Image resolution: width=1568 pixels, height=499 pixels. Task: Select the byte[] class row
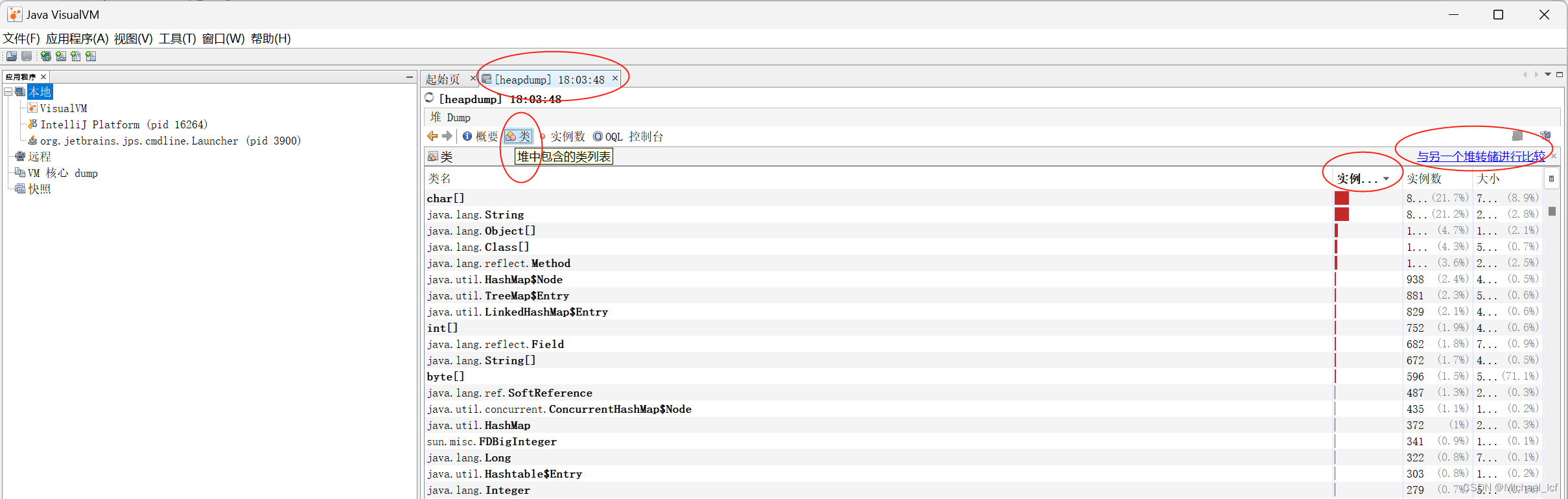pos(983,376)
